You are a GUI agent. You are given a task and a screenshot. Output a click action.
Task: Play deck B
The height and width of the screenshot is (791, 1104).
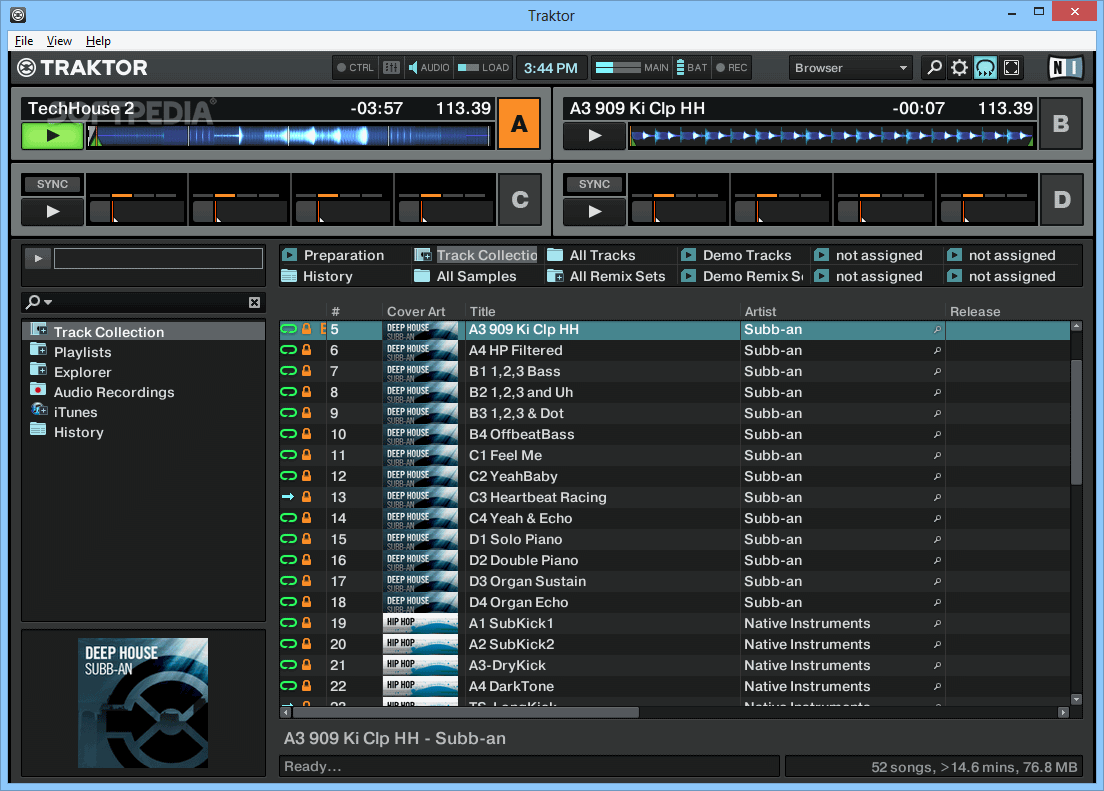(595, 135)
